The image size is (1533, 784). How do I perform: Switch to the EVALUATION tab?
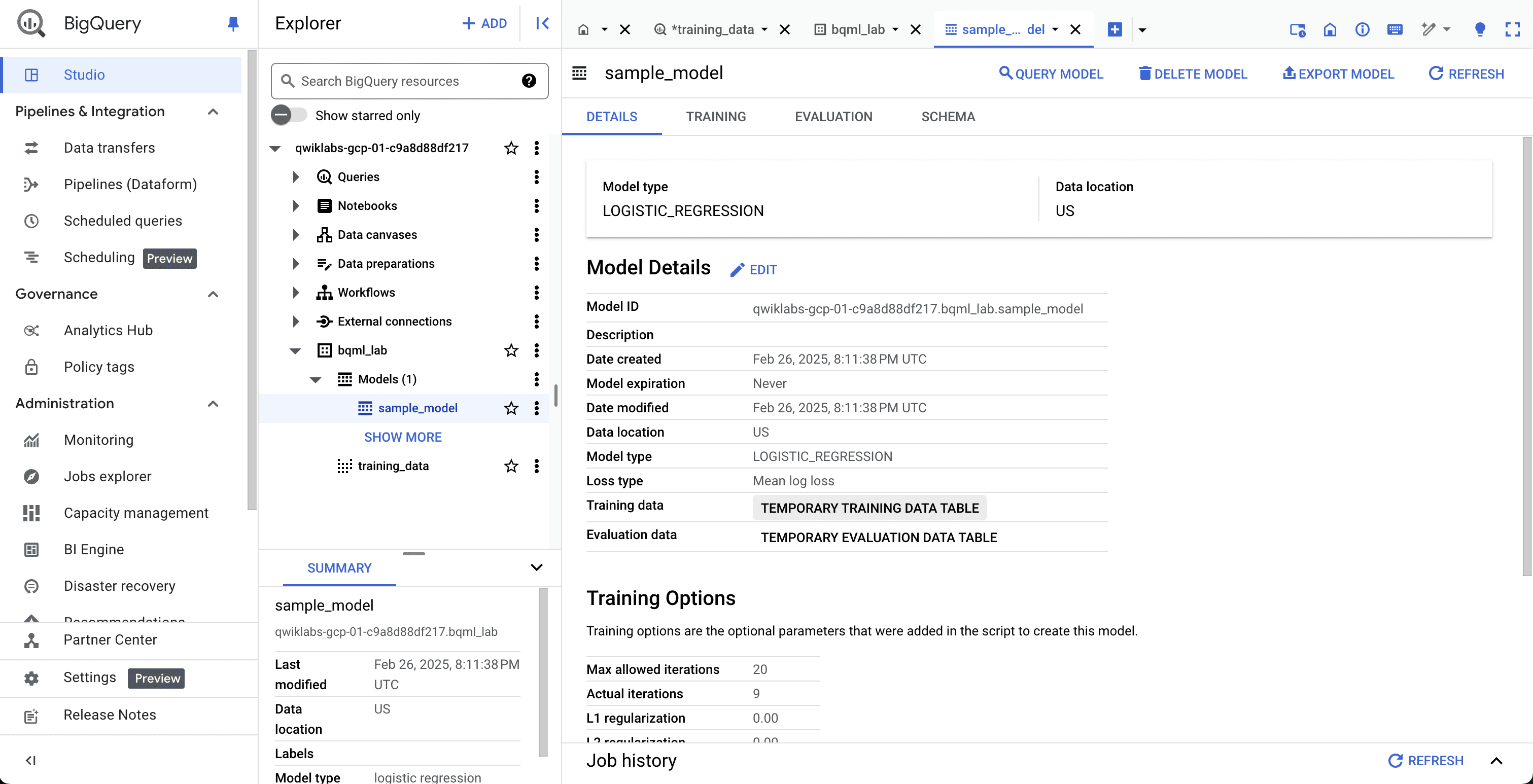[x=833, y=117]
